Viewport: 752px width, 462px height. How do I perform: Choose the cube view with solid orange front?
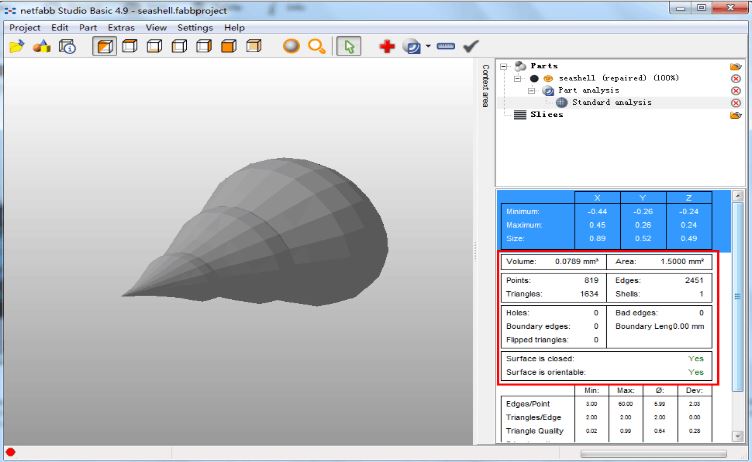229,46
